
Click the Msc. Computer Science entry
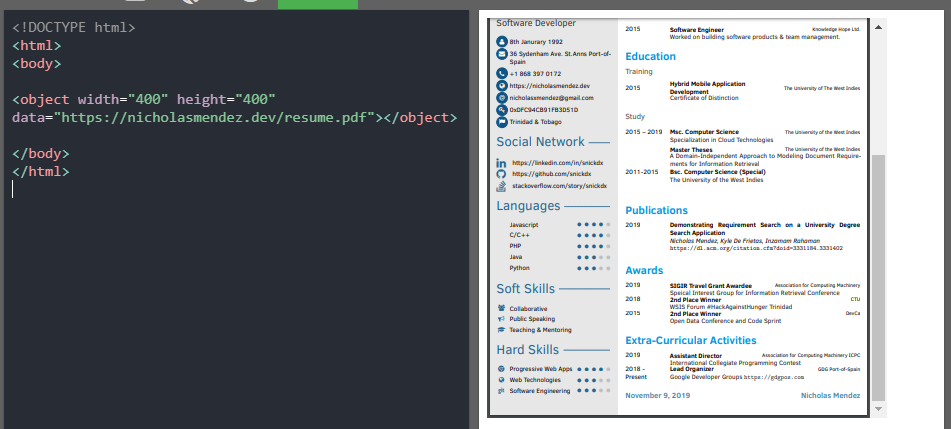tap(704, 132)
